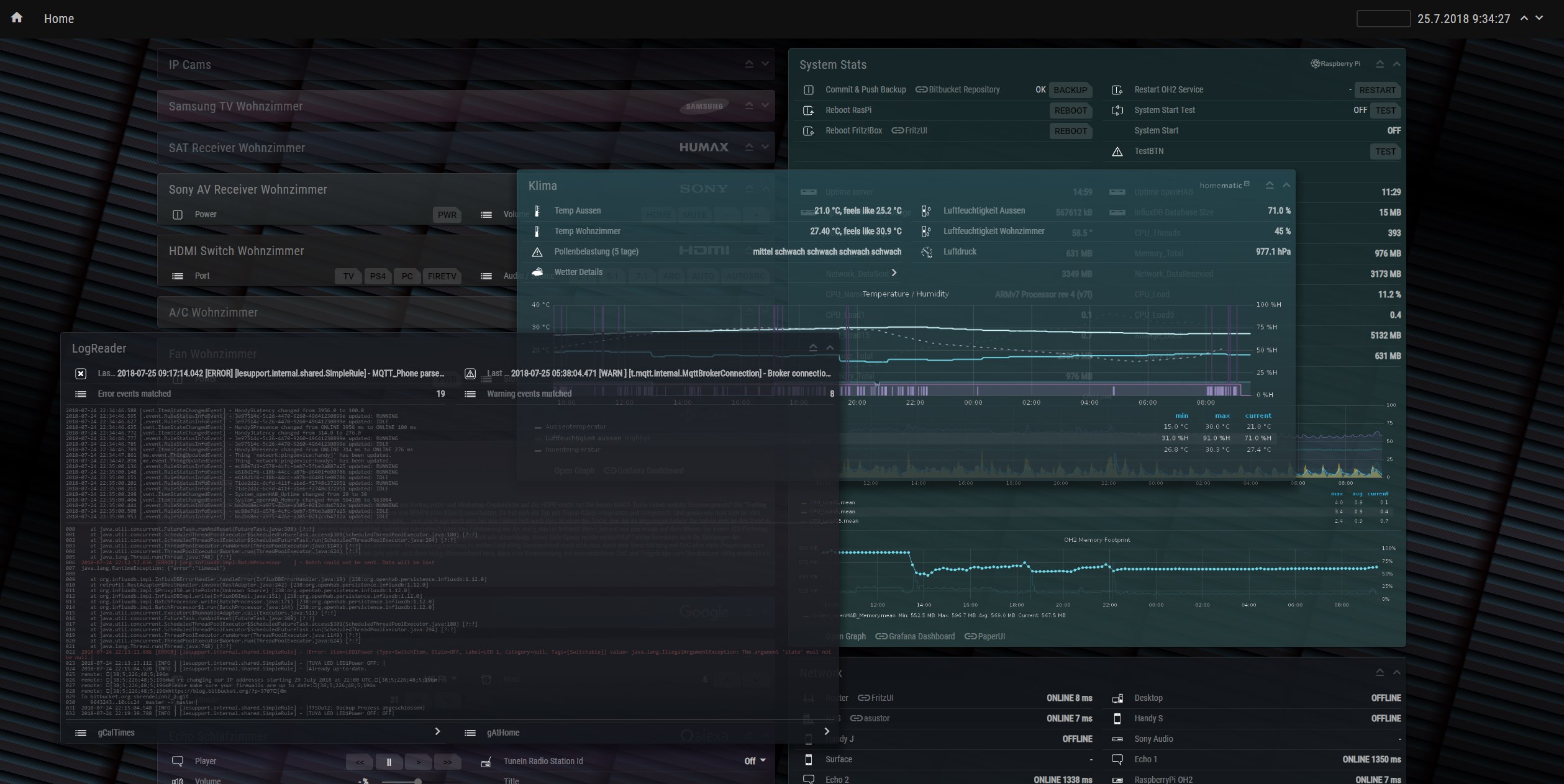This screenshot has height=784, width=1564.
Task: Expand the gCalTimes group arrow
Action: (437, 732)
